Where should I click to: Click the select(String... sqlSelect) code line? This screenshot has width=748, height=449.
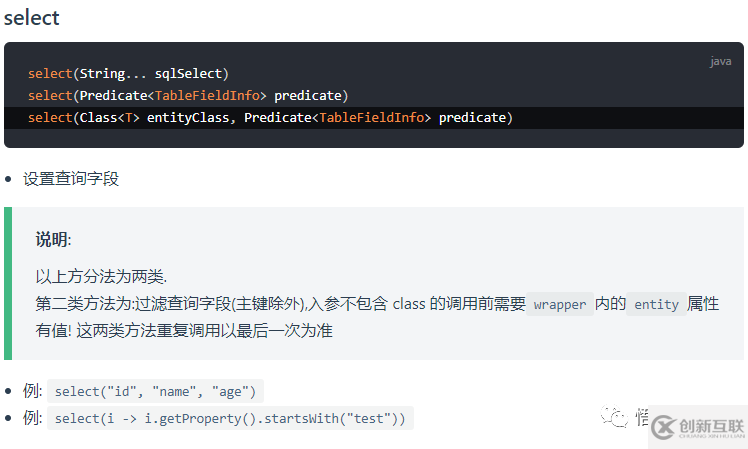click(x=128, y=73)
